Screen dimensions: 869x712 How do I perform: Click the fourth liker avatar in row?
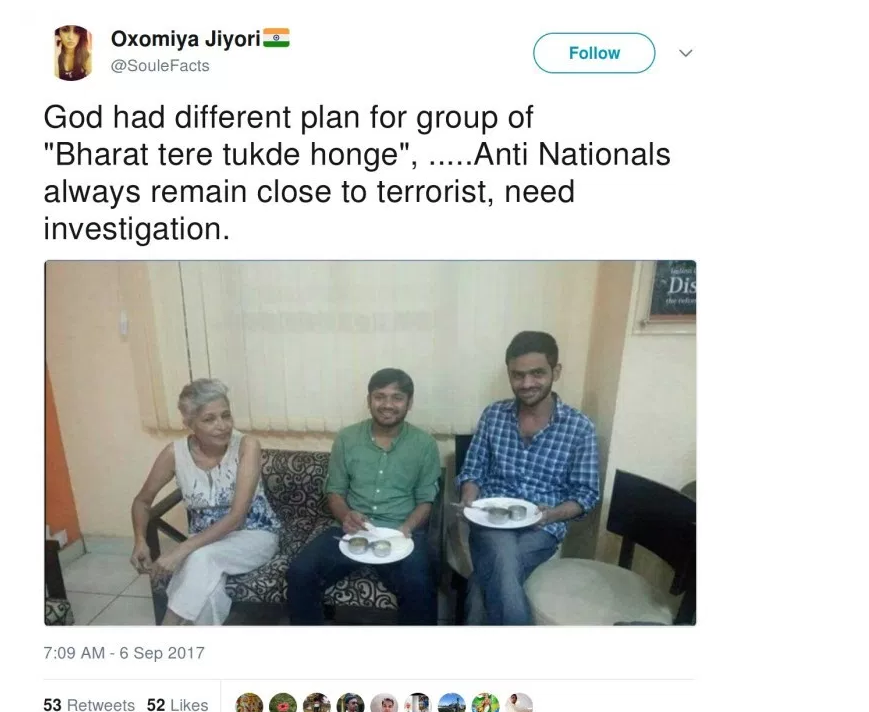(x=350, y=702)
